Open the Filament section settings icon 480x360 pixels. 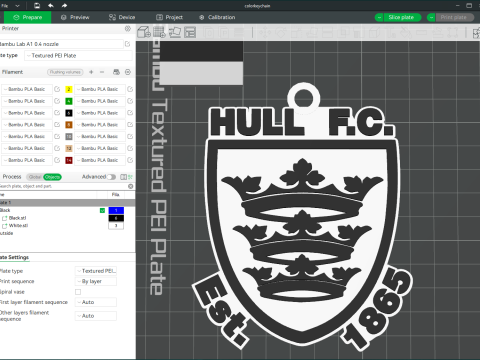[128, 72]
